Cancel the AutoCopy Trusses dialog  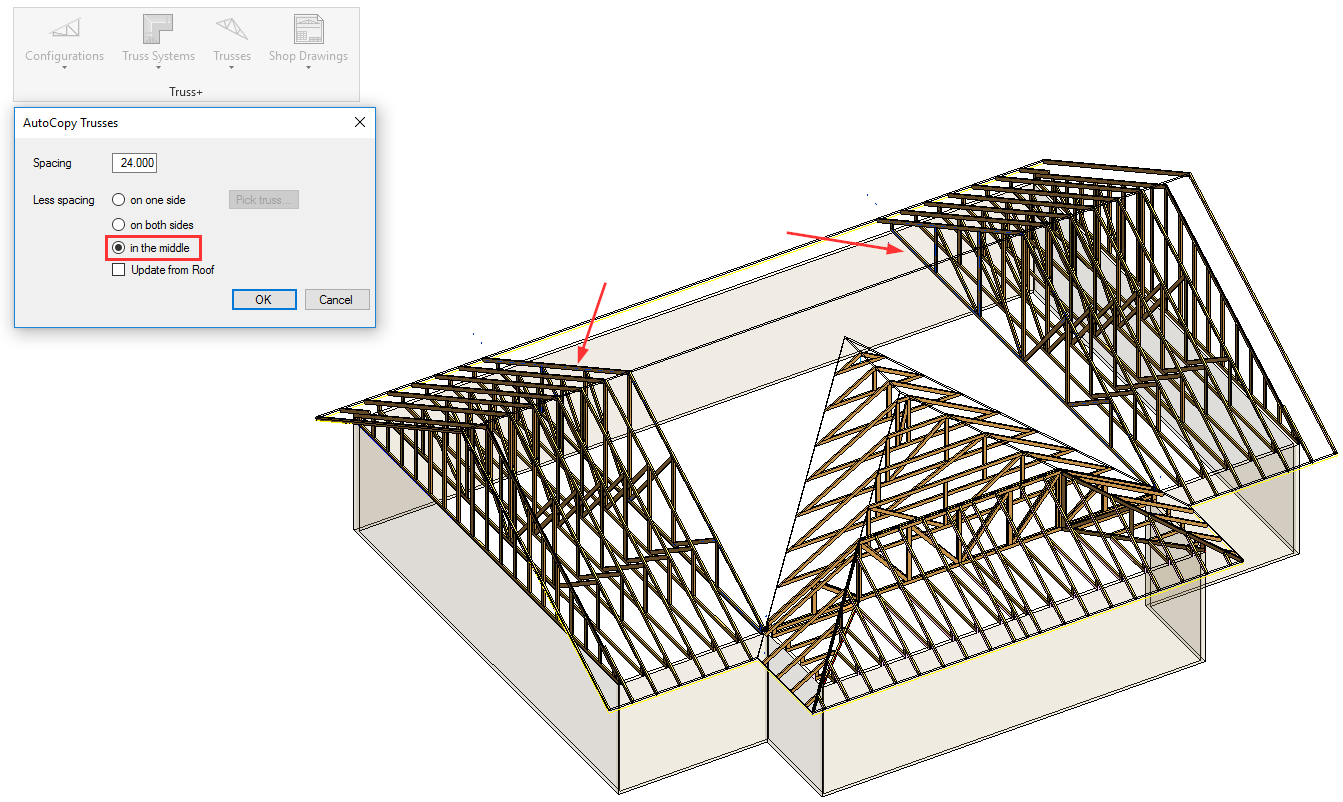[x=336, y=300]
